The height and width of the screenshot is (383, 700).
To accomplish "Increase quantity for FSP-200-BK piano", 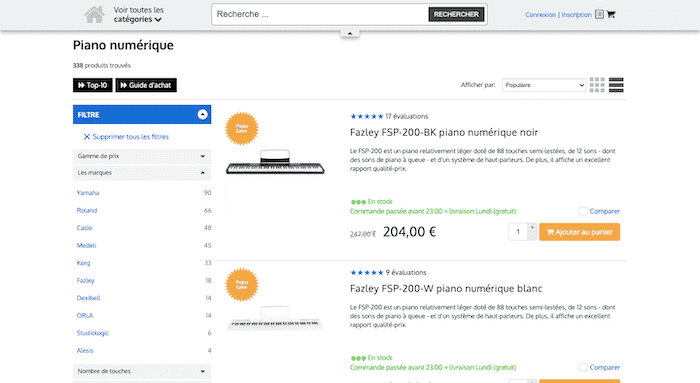I will pyautogui.click(x=532, y=227).
